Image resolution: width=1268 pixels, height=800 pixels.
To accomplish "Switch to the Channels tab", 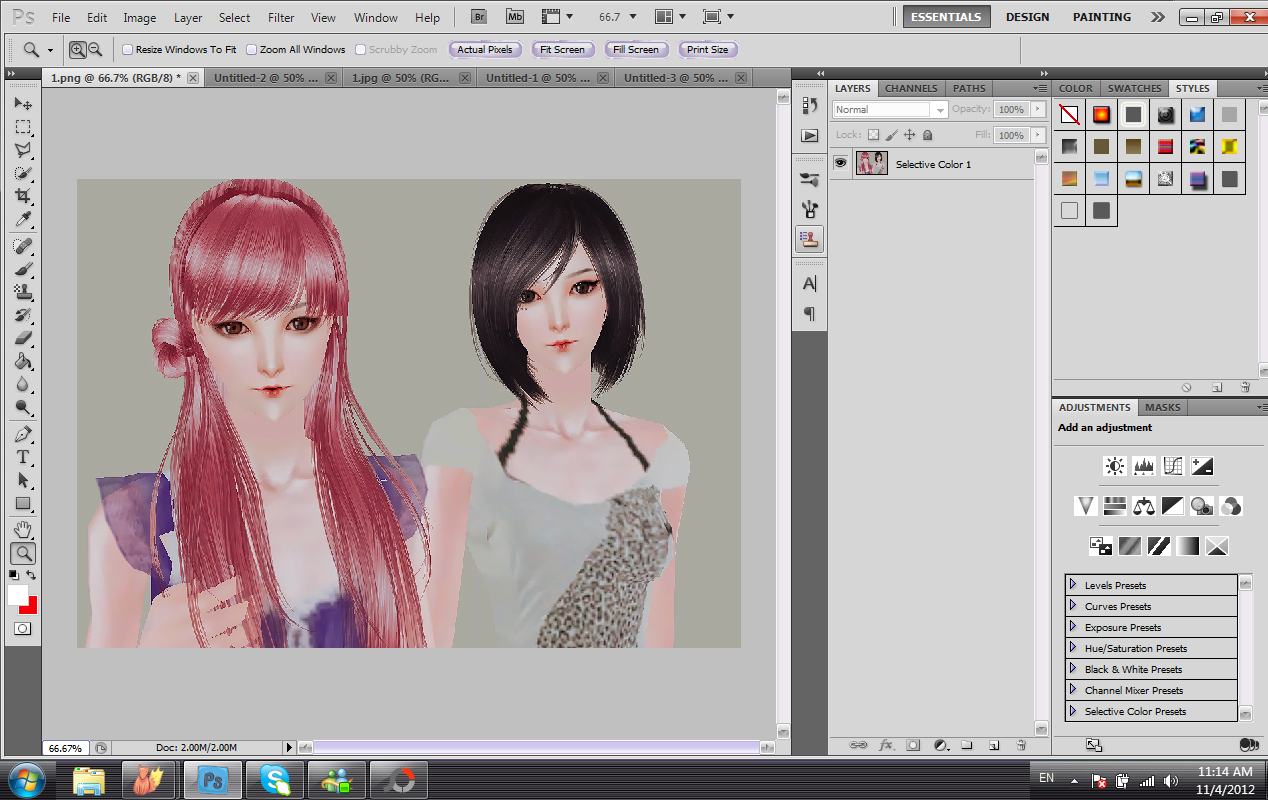I will pos(911,88).
